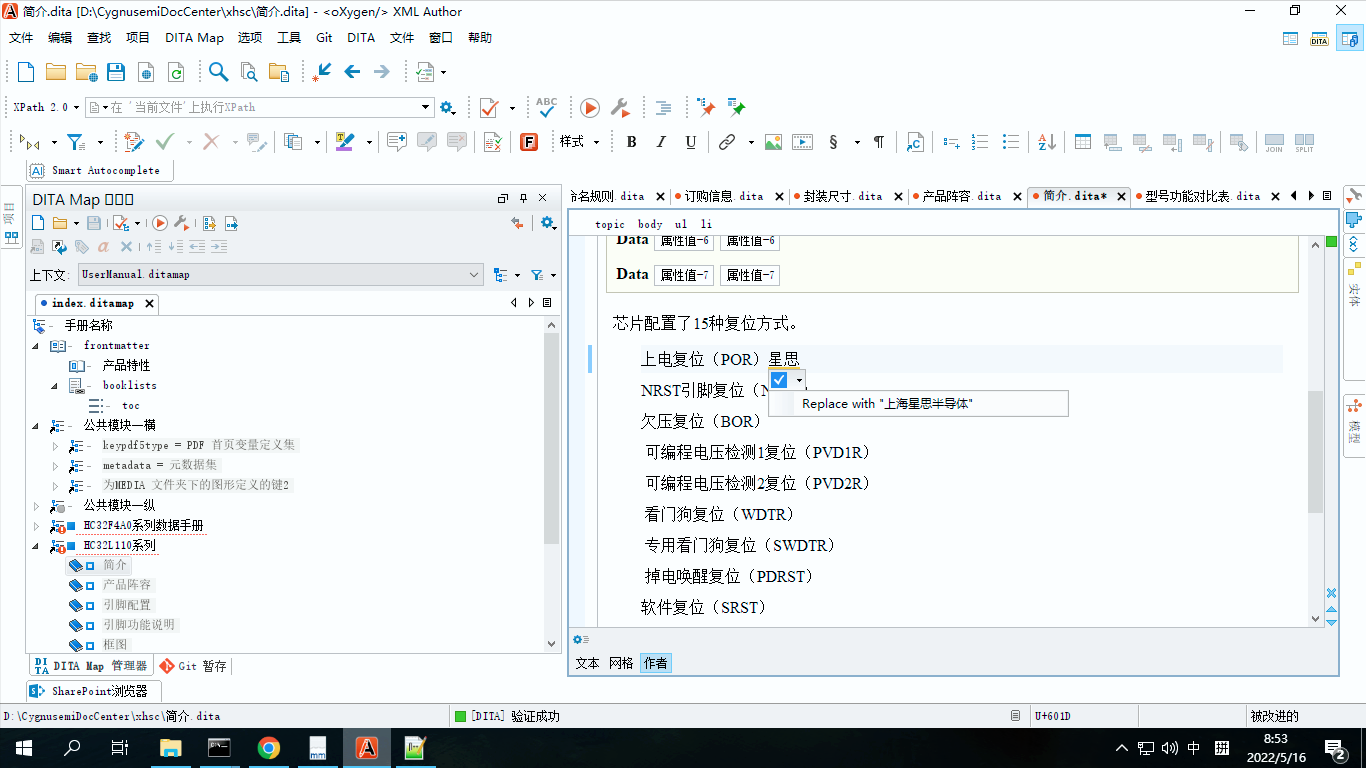The height and width of the screenshot is (768, 1366).
Task: Expand the HC32F4A0系列数据手册 tree node
Action: coord(37,526)
